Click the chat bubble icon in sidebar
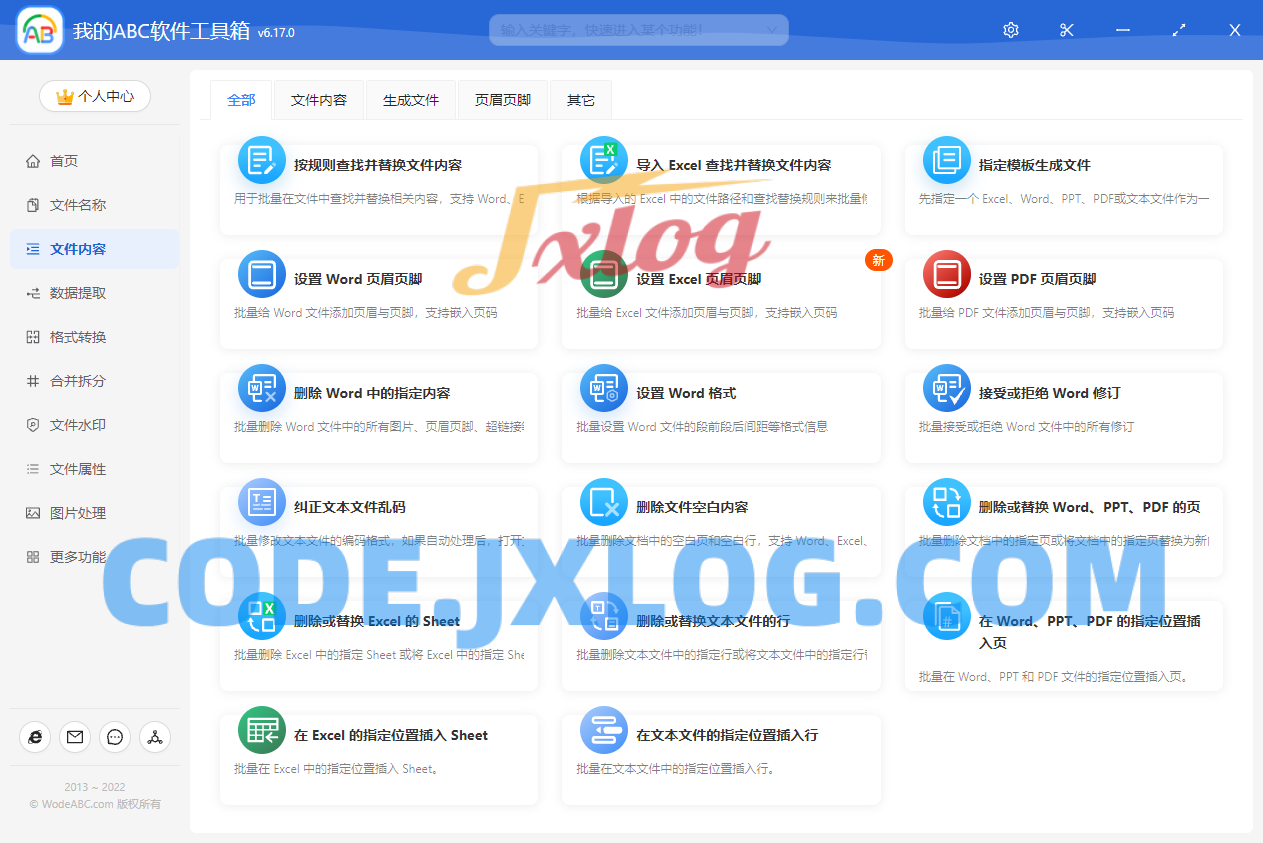The image size is (1263, 843). 115,737
